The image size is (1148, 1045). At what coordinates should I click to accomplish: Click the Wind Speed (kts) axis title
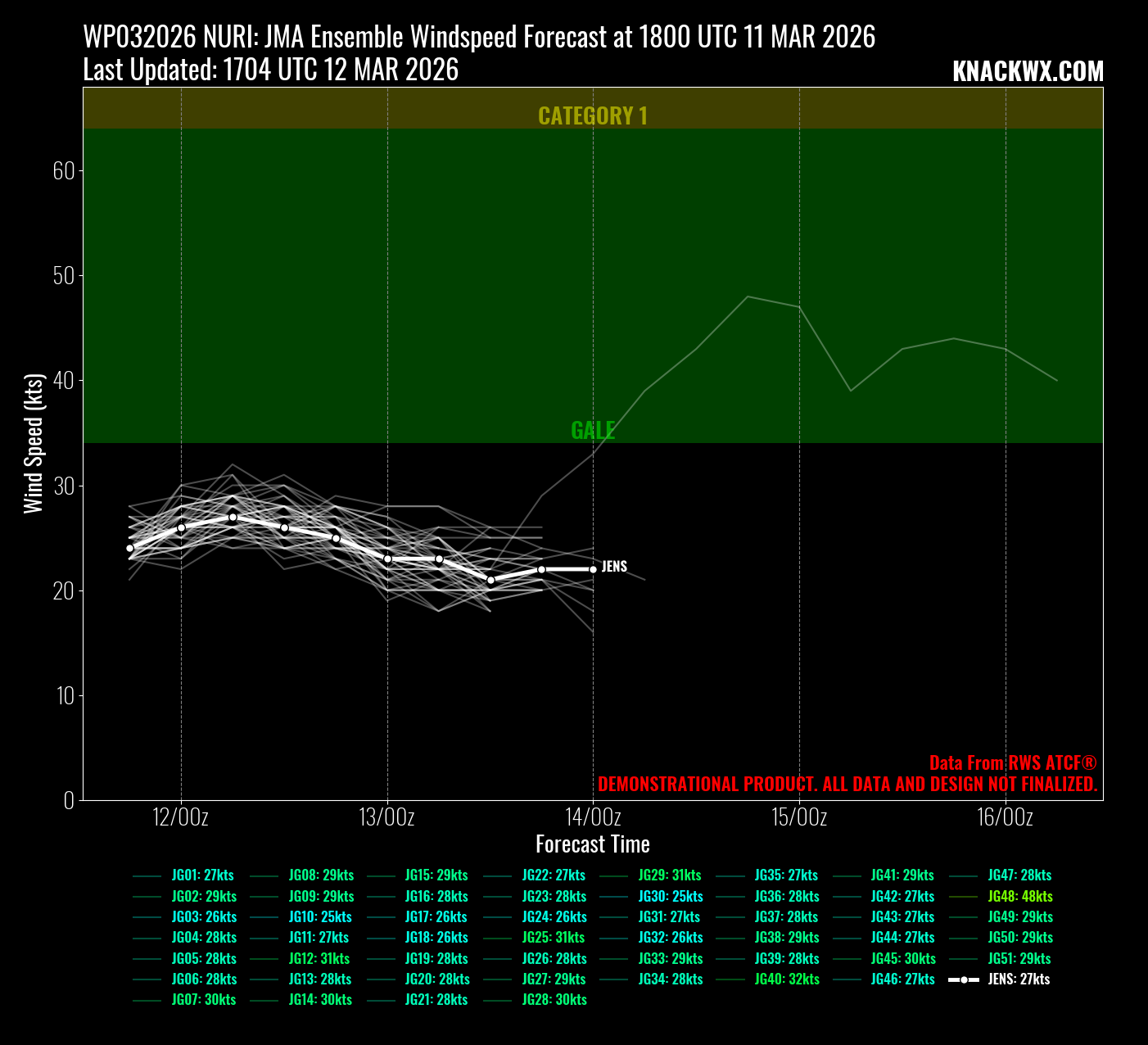[34, 443]
